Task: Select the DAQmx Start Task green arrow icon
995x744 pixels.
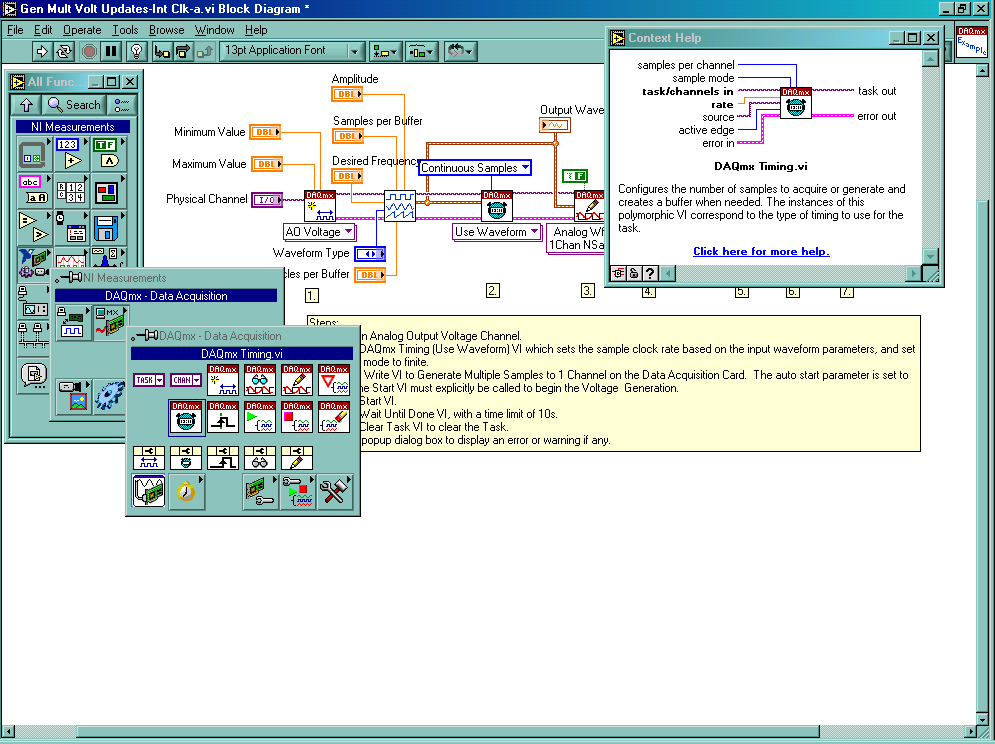Action: coord(260,417)
